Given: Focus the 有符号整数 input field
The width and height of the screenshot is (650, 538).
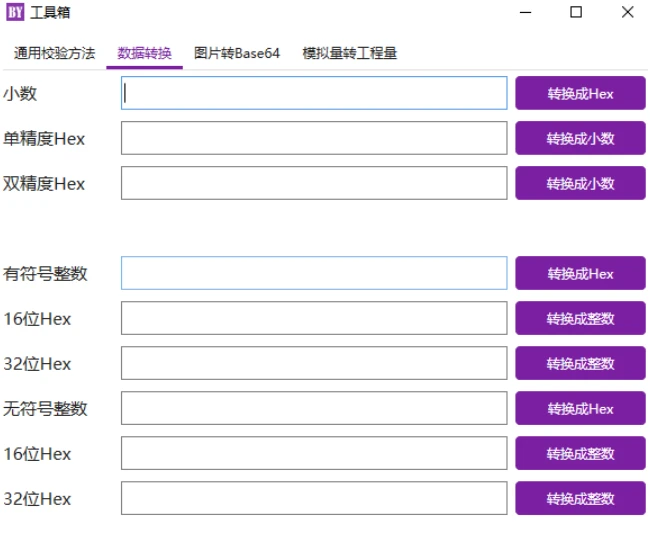Looking at the screenshot, I should (314, 273).
